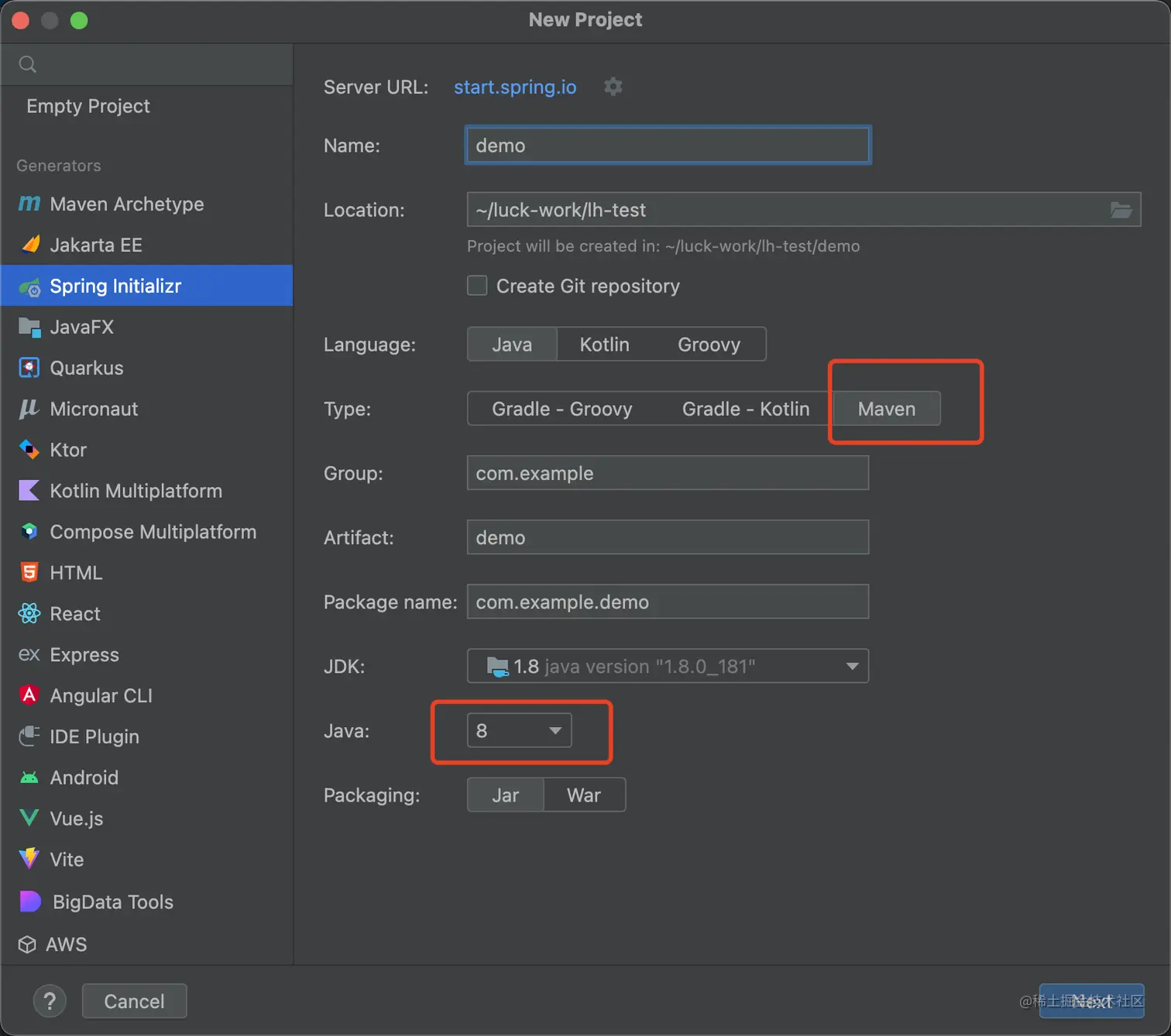Open server URL settings gear

pyautogui.click(x=613, y=87)
